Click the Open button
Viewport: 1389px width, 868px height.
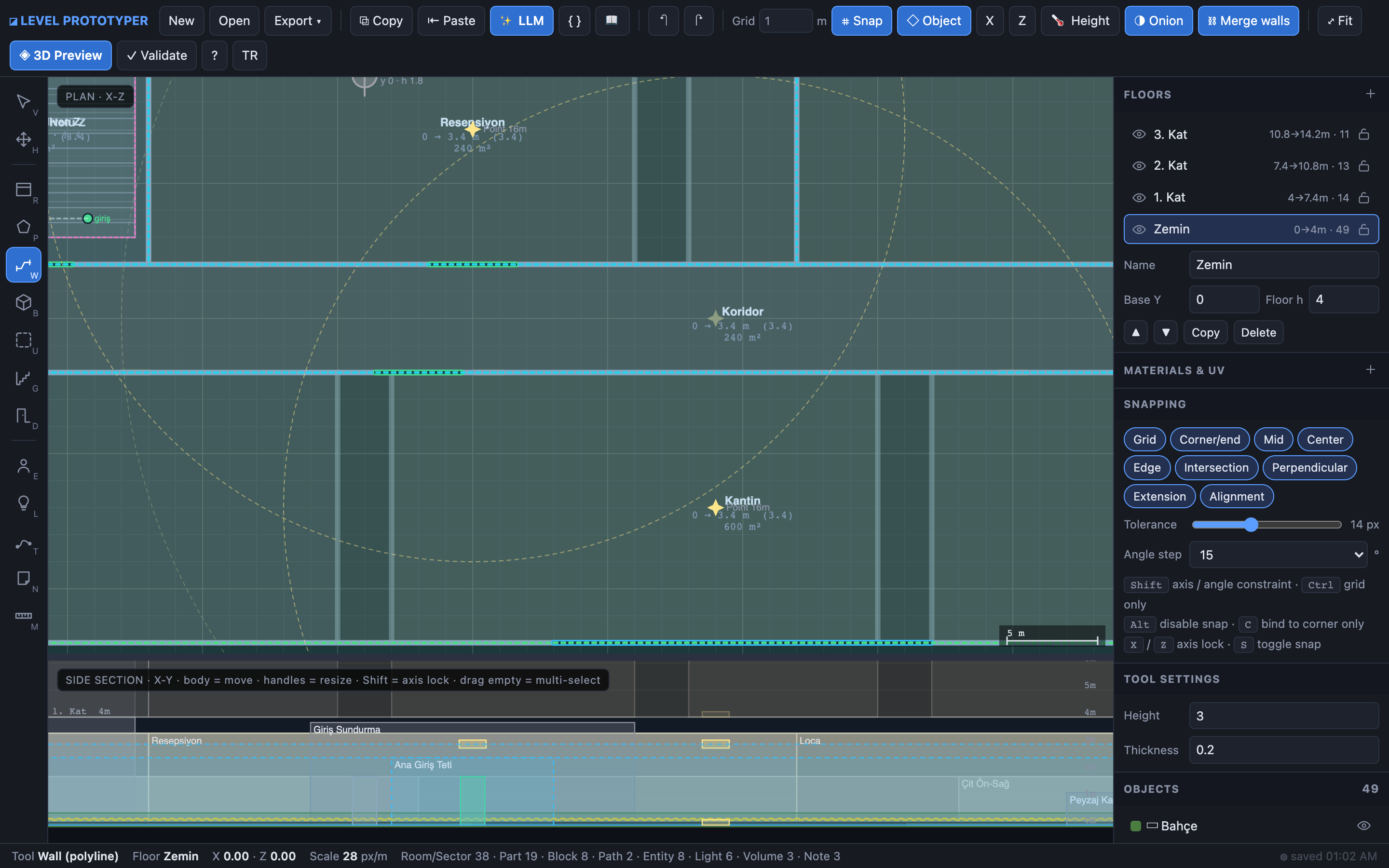[x=234, y=21]
